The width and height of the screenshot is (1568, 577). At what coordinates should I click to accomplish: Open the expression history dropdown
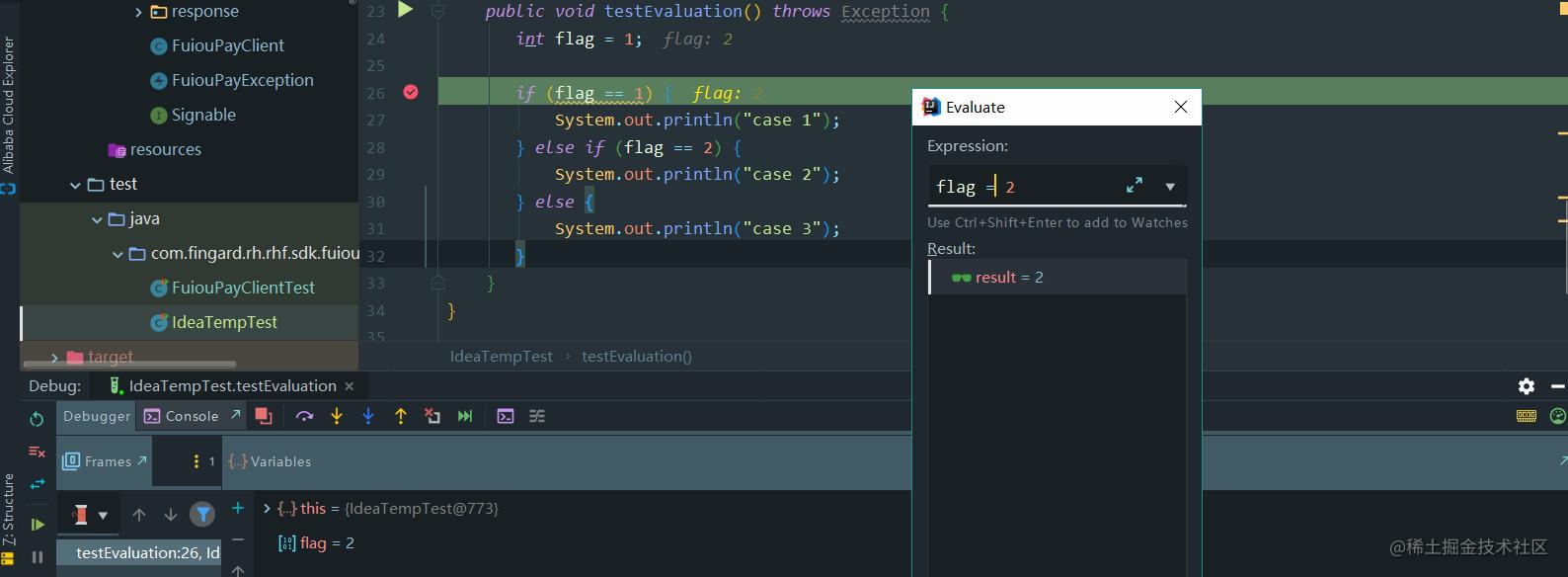pos(1170,187)
